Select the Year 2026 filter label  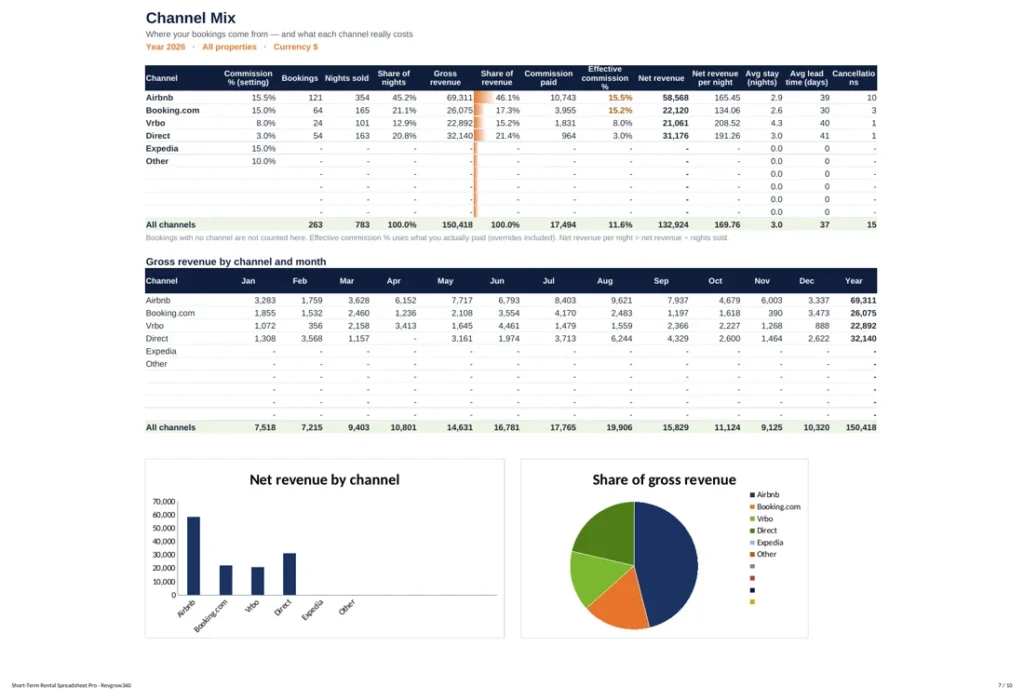tap(165, 47)
